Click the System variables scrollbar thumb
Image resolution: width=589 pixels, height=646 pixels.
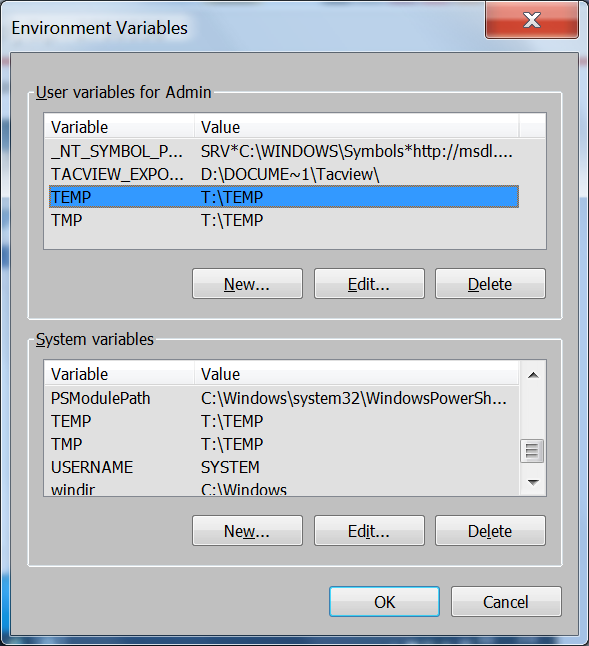pos(532,451)
